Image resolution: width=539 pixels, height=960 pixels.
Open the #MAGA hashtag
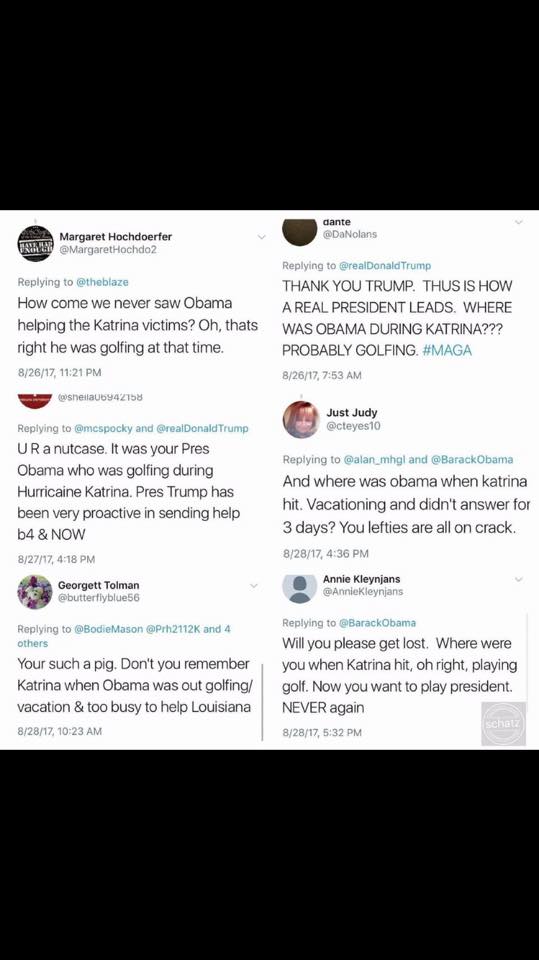pos(447,350)
